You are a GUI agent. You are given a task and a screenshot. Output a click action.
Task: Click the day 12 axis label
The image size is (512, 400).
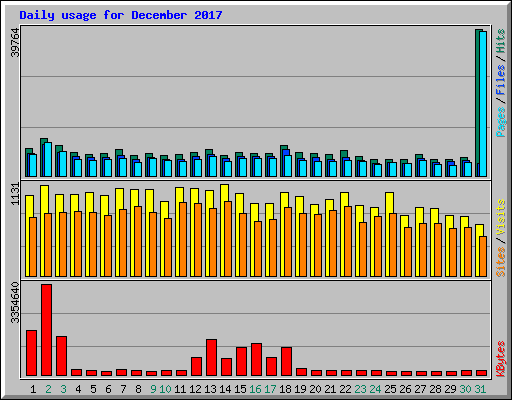click(x=195, y=389)
